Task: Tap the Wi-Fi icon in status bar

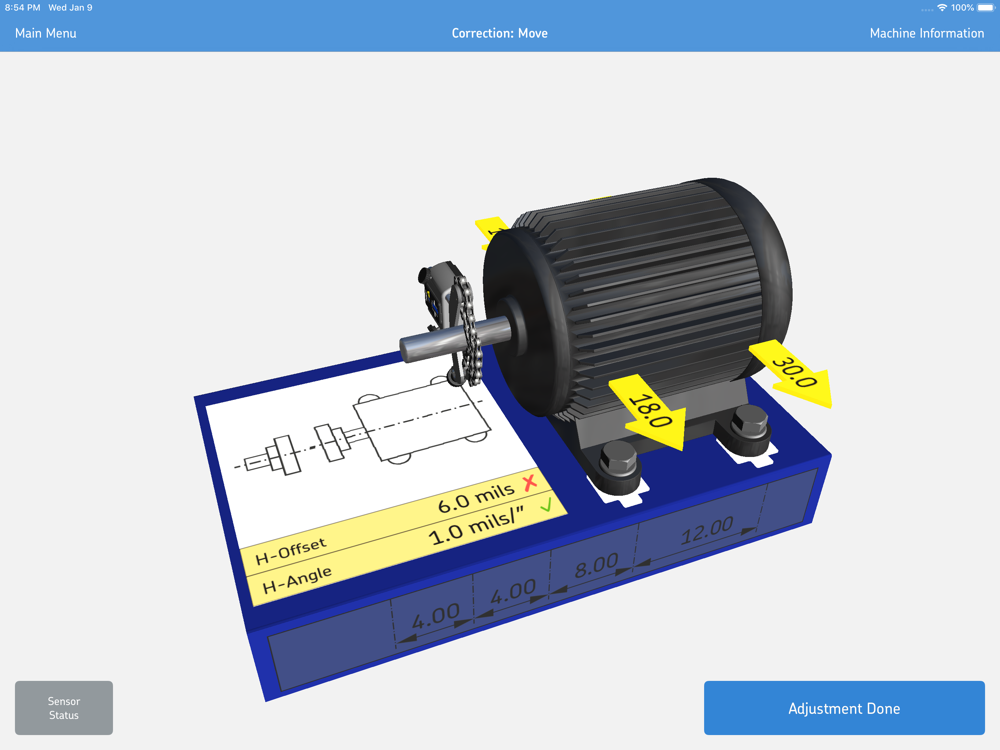Action: pos(942,8)
